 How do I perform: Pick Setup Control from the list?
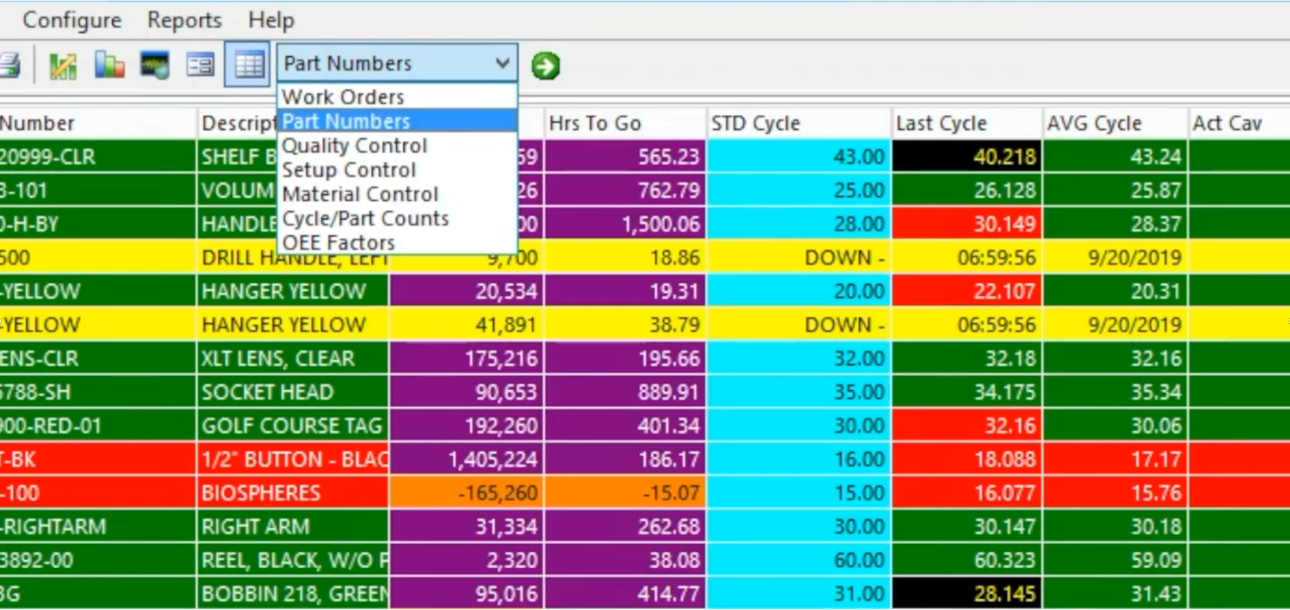pos(348,170)
